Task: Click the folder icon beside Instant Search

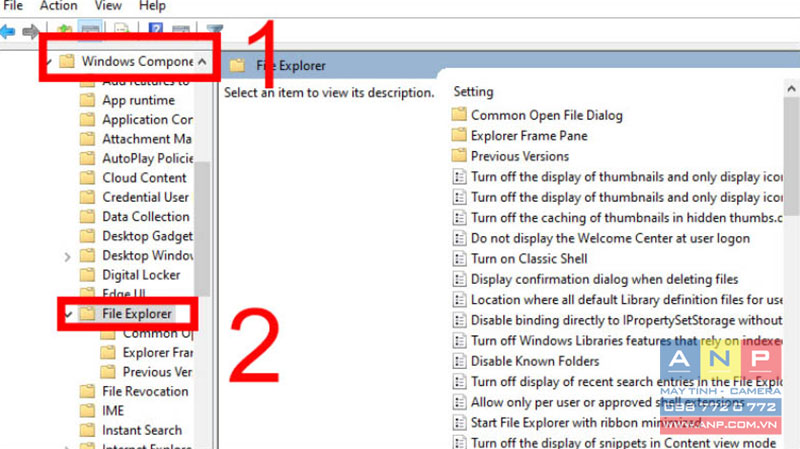Action: coord(88,430)
